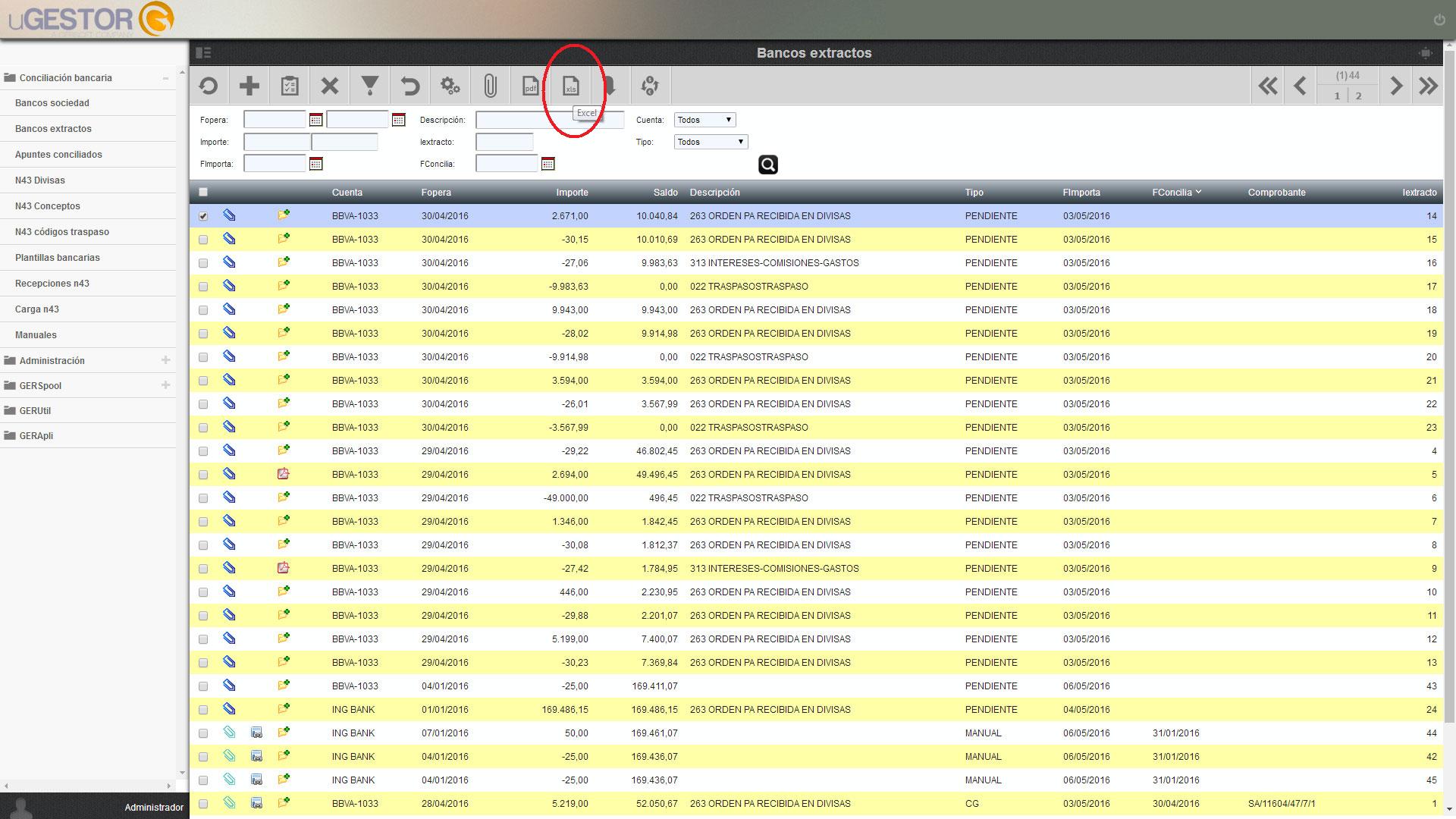
Task: Go to previous page arrow
Action: [x=1300, y=86]
